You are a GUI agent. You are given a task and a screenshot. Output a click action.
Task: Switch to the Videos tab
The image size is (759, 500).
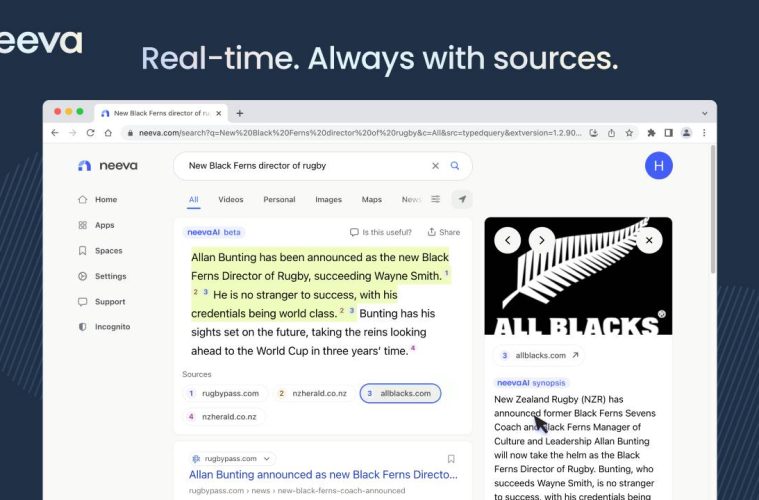click(230, 199)
